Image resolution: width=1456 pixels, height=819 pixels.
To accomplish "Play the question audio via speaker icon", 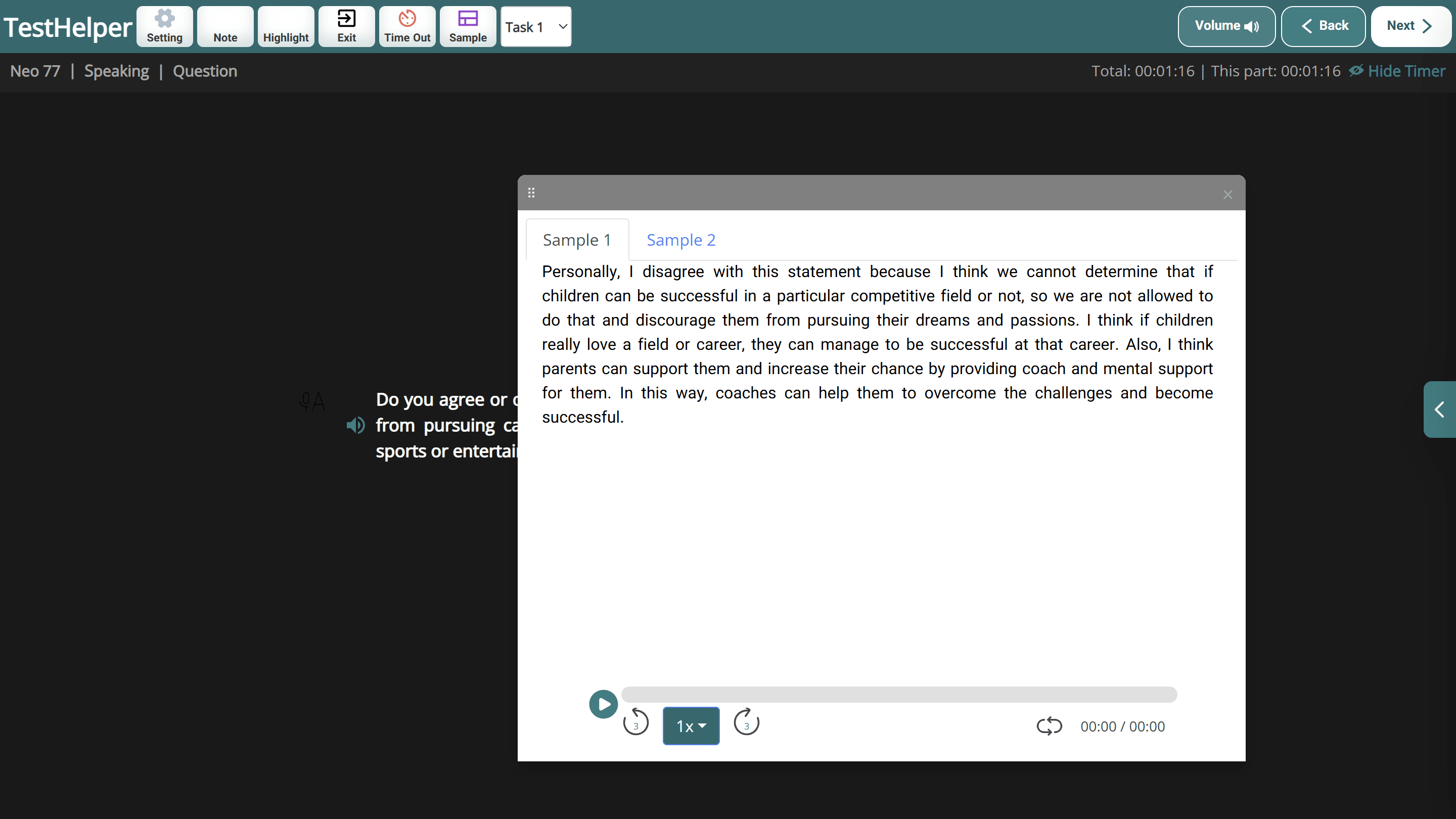I will click(355, 425).
